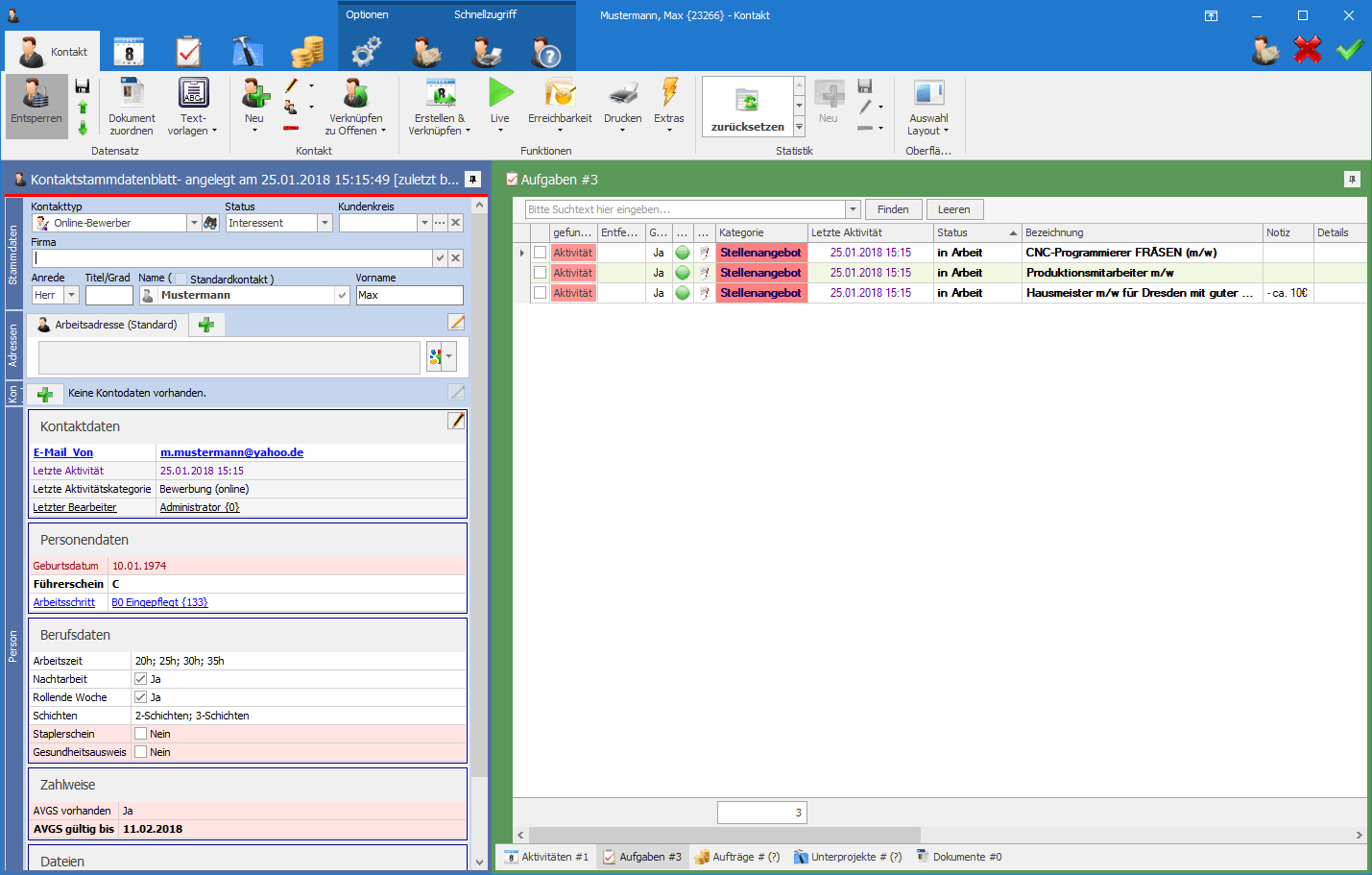Image resolution: width=1372 pixels, height=875 pixels.
Task: Click the small save floppy disk in Datensatz group
Action: [83, 86]
